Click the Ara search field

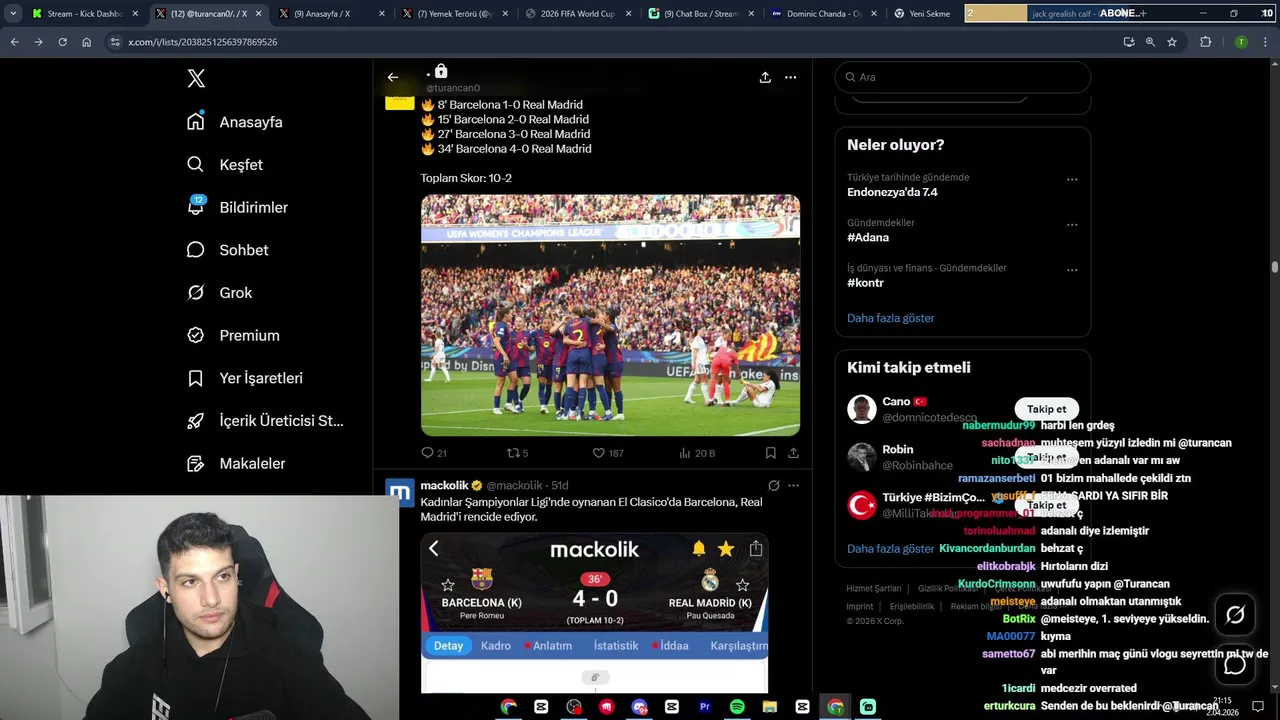click(963, 77)
